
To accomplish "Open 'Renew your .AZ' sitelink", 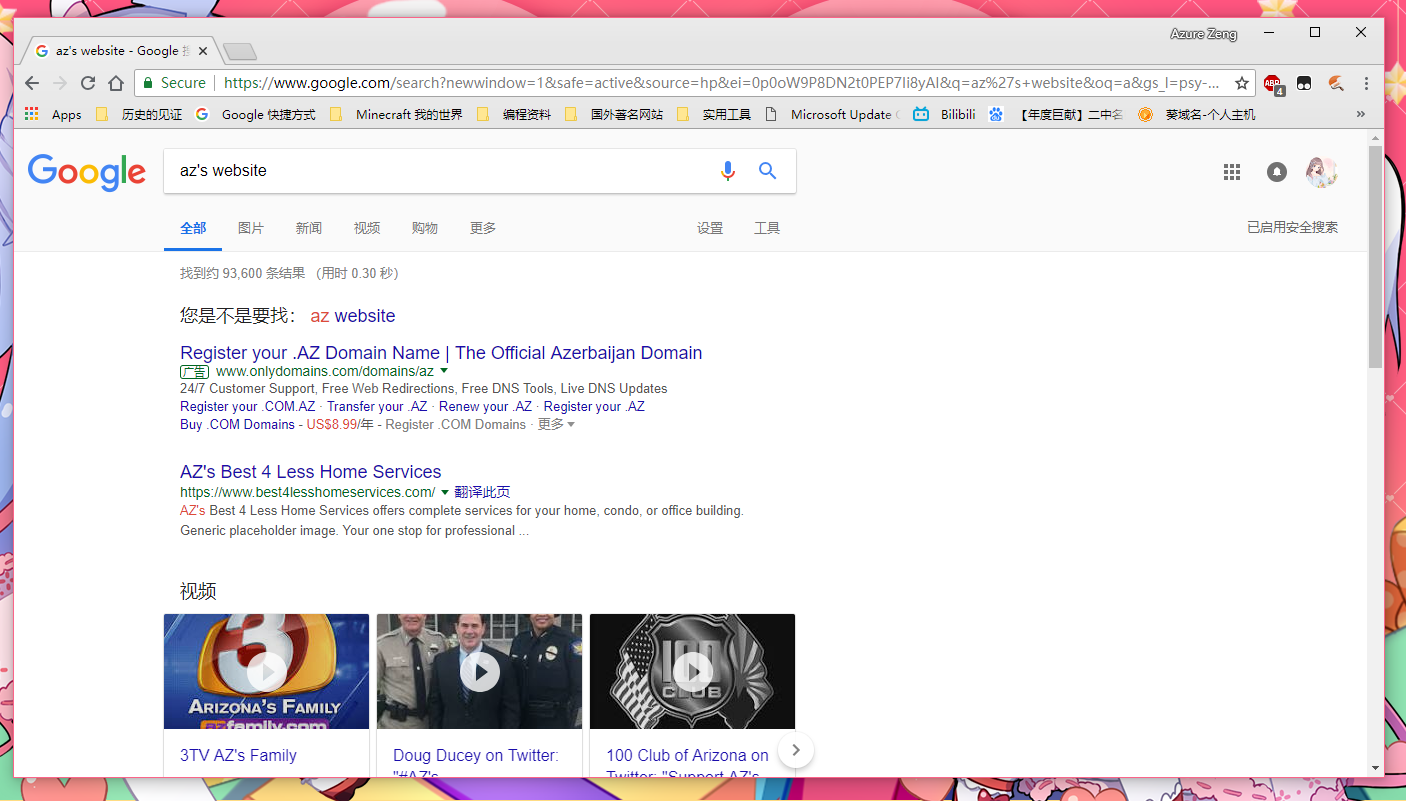I will click(486, 407).
